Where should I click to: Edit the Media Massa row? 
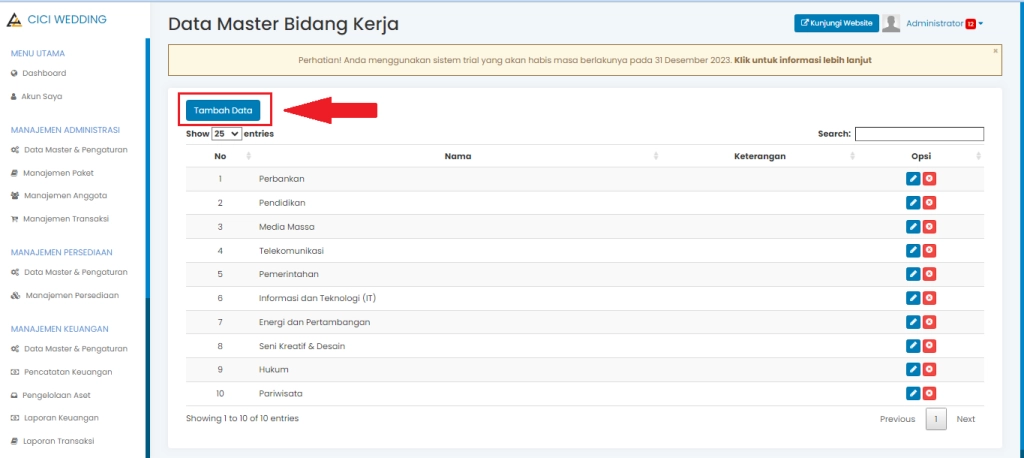point(913,227)
